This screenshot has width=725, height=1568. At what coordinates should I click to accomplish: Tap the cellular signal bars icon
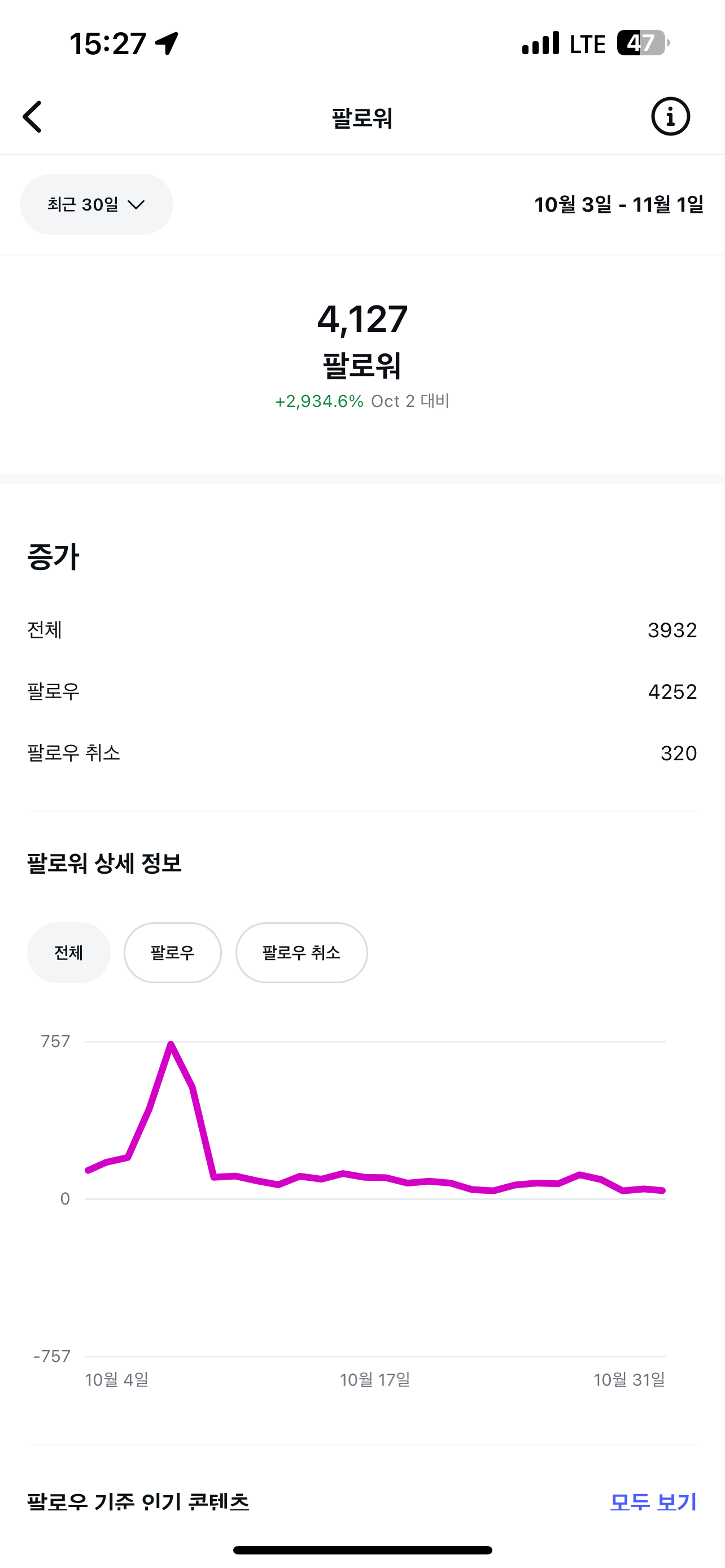click(540, 43)
